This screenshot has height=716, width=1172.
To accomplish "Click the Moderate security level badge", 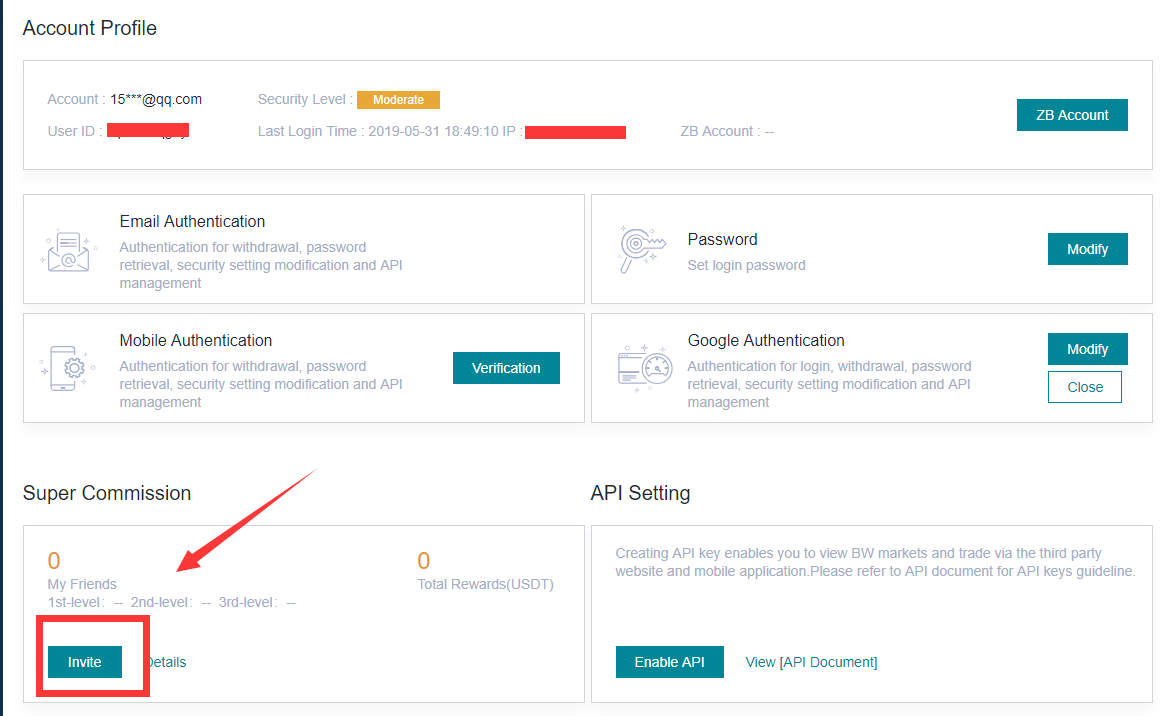I will (x=398, y=100).
